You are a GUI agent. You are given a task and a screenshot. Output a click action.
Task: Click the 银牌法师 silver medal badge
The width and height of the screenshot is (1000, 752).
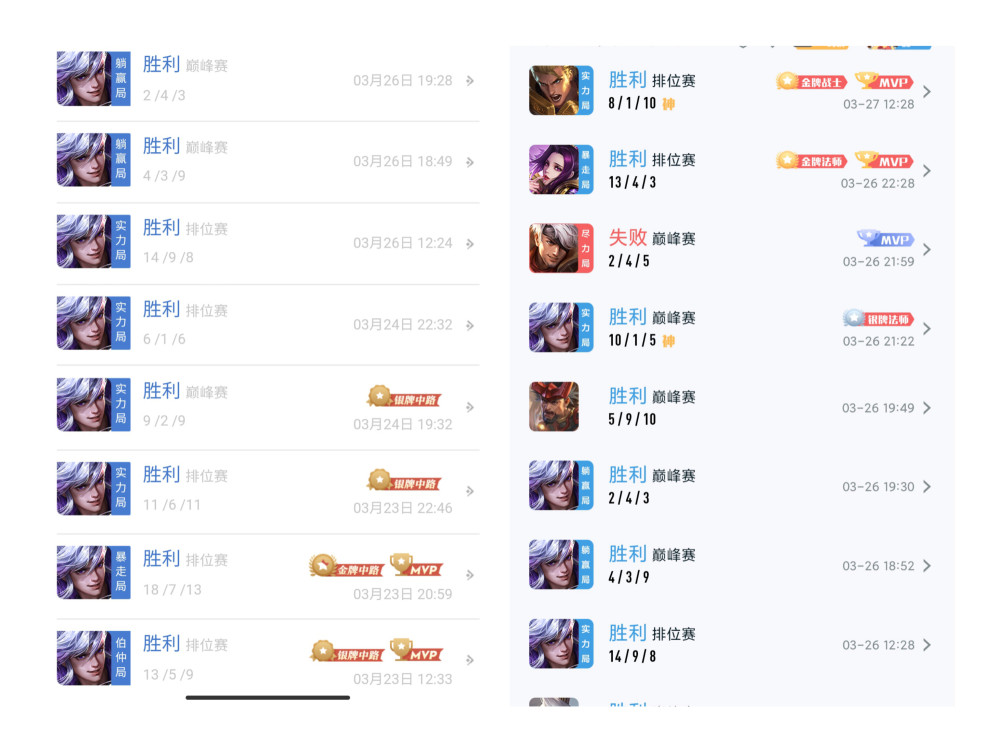(878, 318)
